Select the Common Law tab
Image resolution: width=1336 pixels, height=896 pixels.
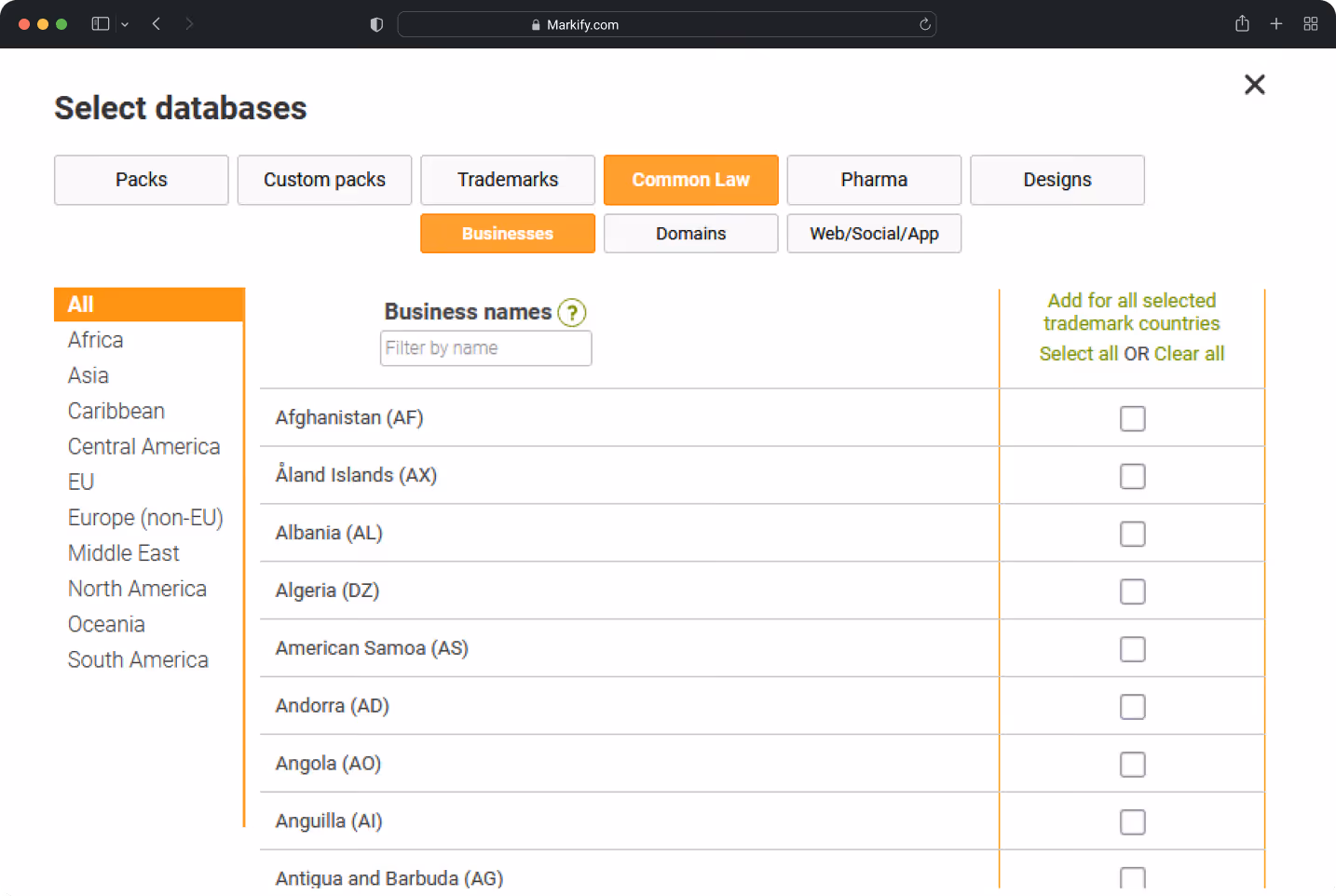point(691,180)
